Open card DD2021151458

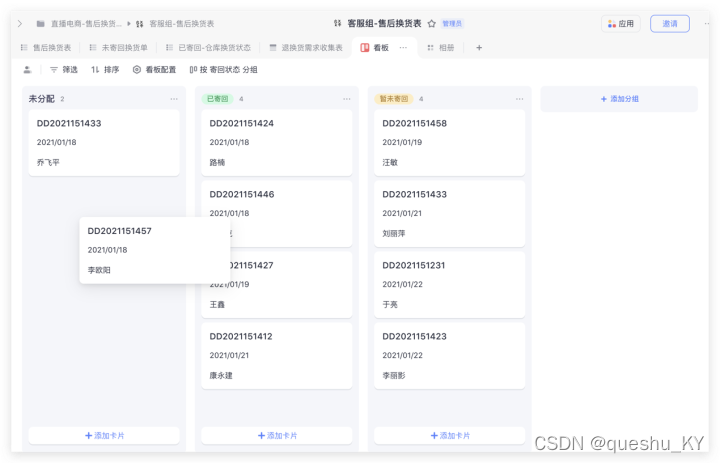(450, 142)
